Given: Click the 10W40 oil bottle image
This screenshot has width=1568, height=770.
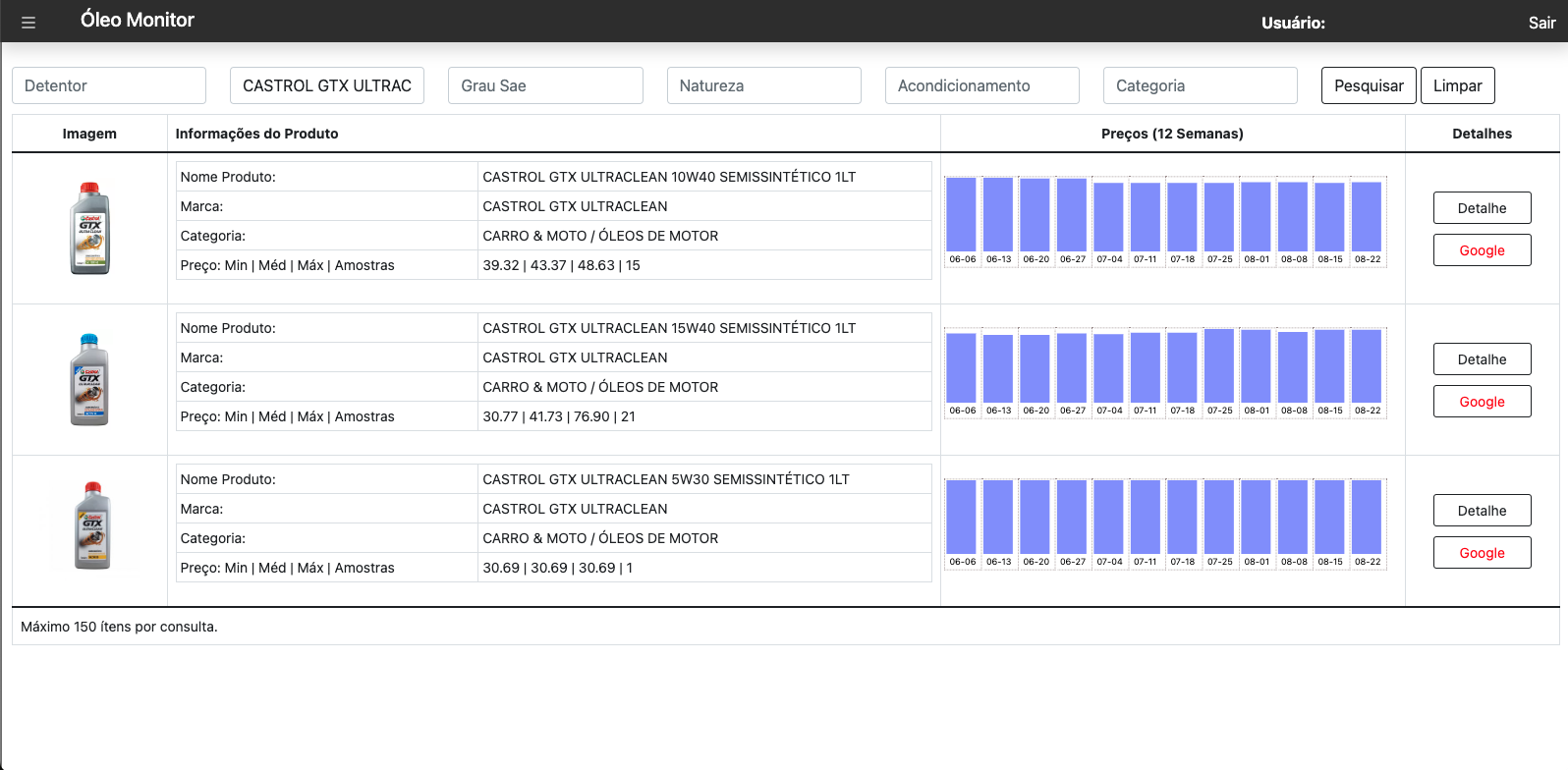Looking at the screenshot, I should tap(89, 228).
